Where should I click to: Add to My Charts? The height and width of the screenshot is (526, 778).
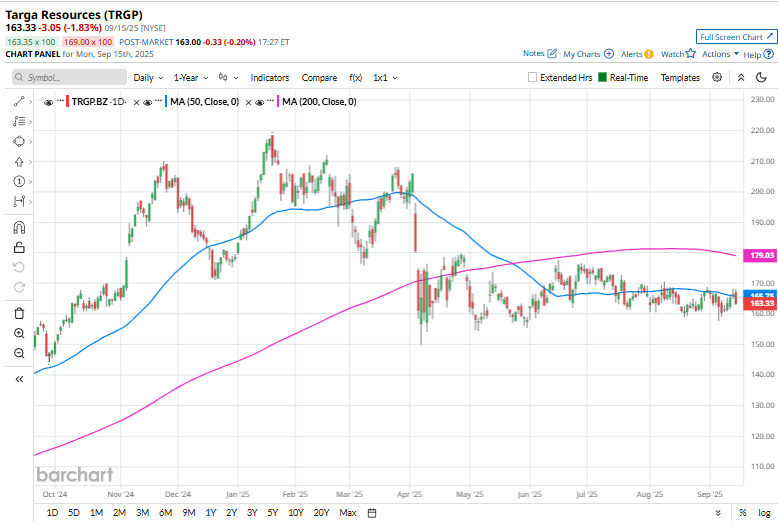pos(588,54)
